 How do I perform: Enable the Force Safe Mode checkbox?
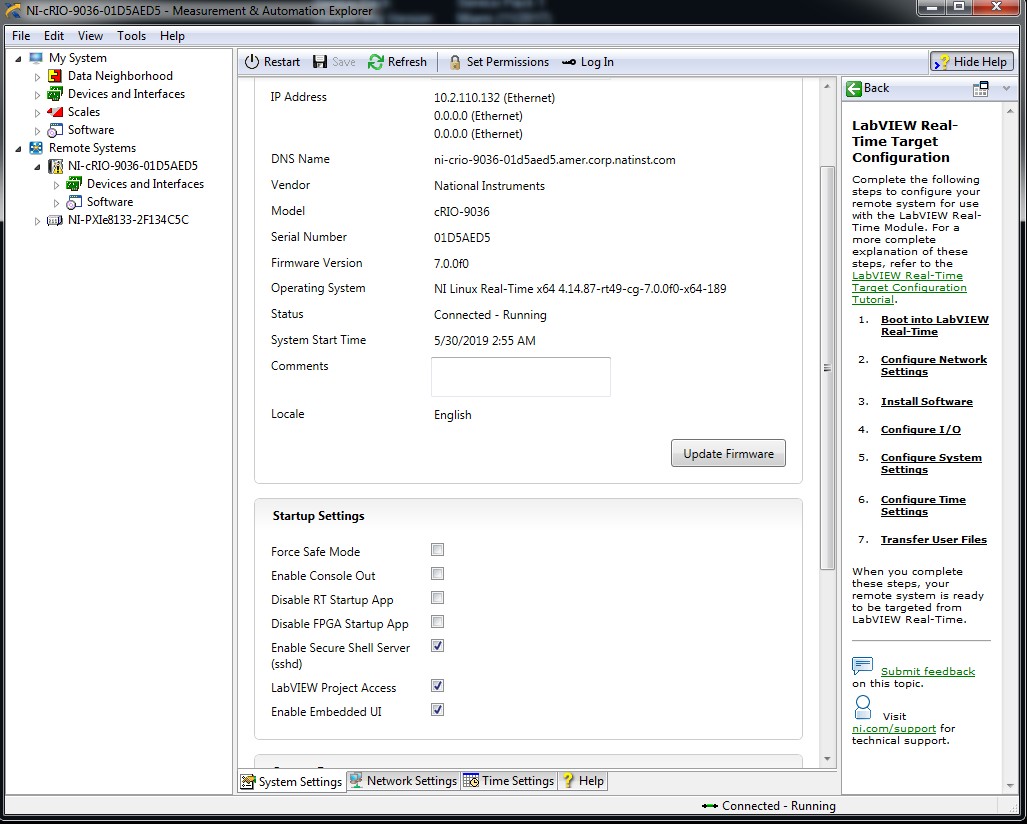click(x=437, y=550)
